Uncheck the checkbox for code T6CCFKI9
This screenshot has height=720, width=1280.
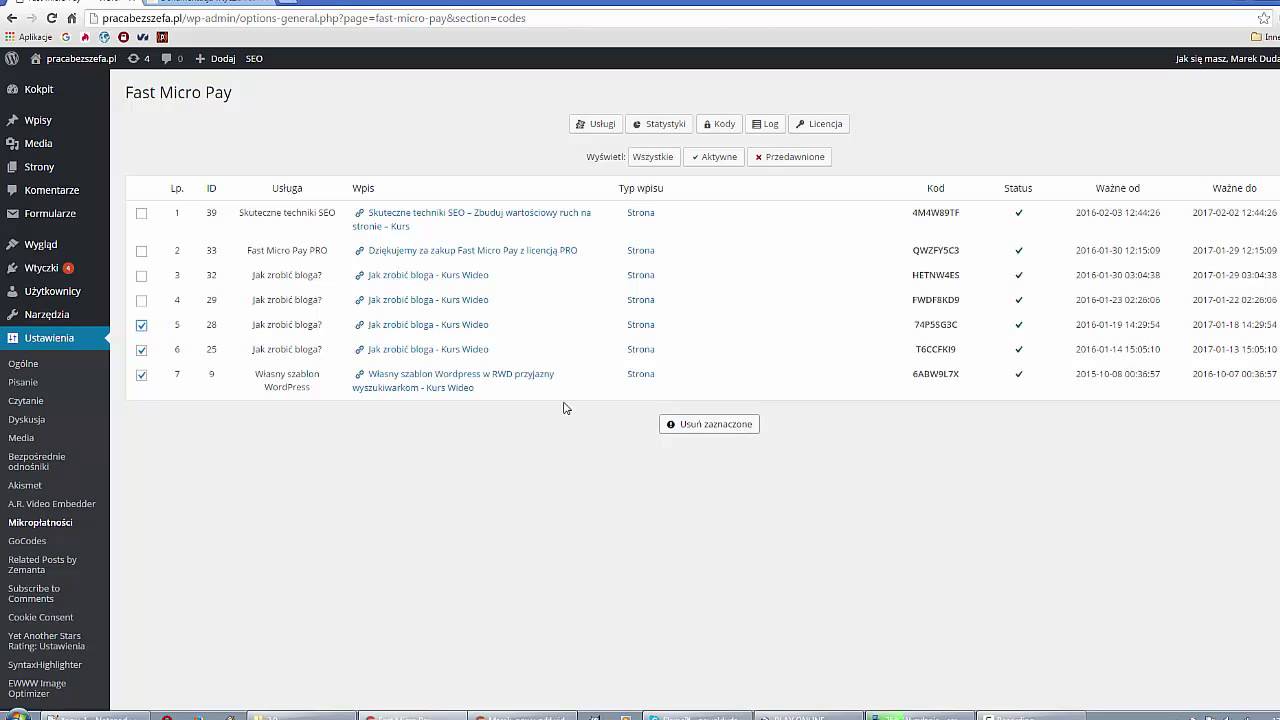(141, 350)
